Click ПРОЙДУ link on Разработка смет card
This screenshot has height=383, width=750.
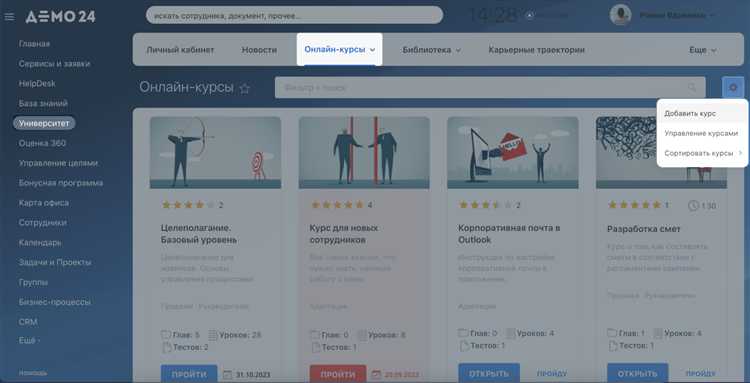(700, 373)
